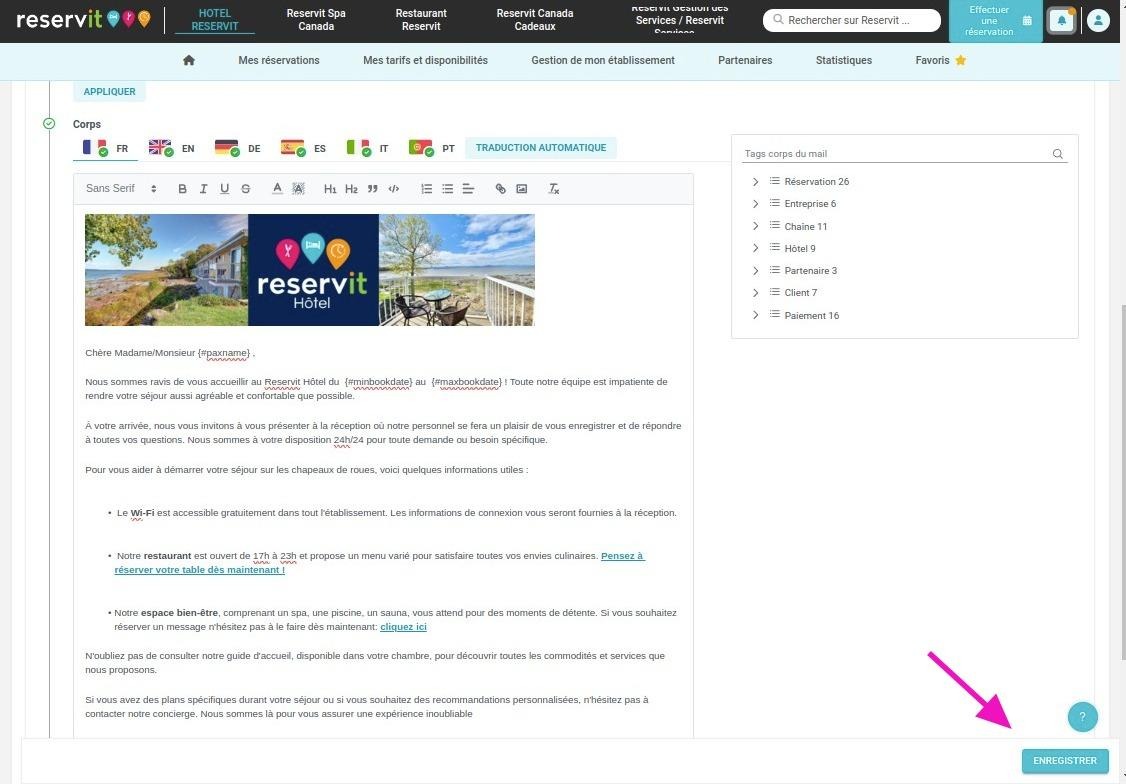Insert a blockquote
Image resolution: width=1126 pixels, height=784 pixels.
(x=373, y=189)
